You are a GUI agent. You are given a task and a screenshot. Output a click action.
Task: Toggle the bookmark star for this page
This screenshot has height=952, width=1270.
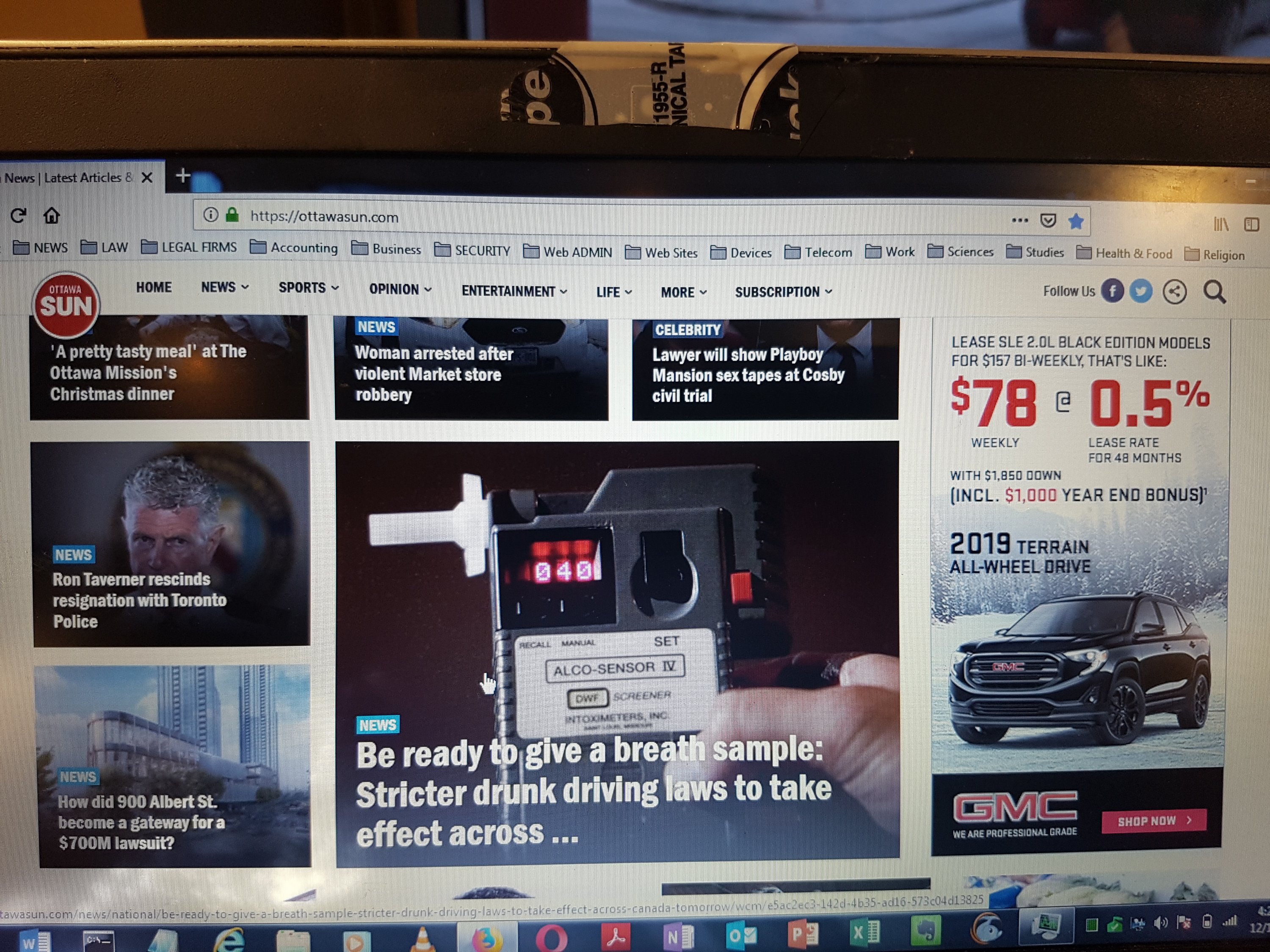coord(1075,221)
